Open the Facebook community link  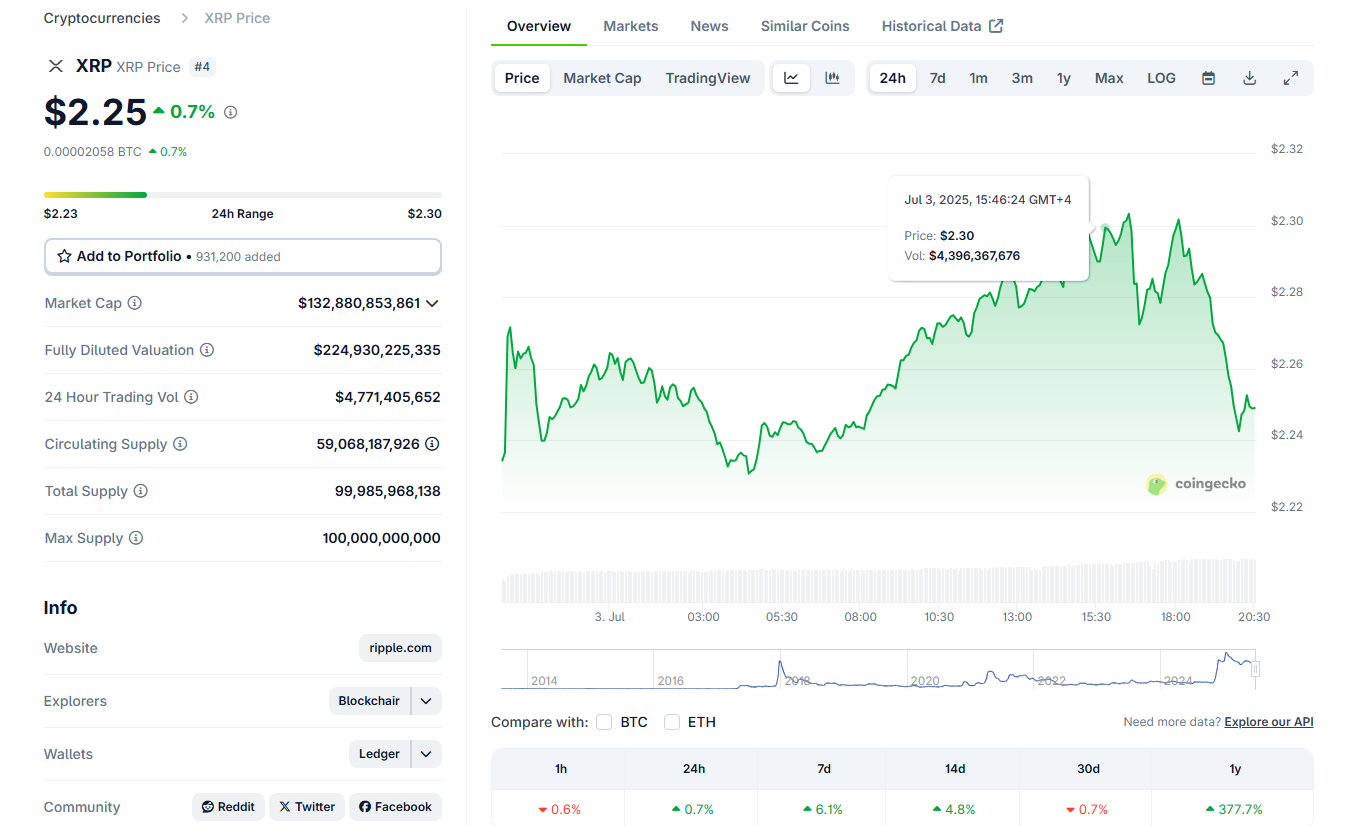pyautogui.click(x=395, y=807)
